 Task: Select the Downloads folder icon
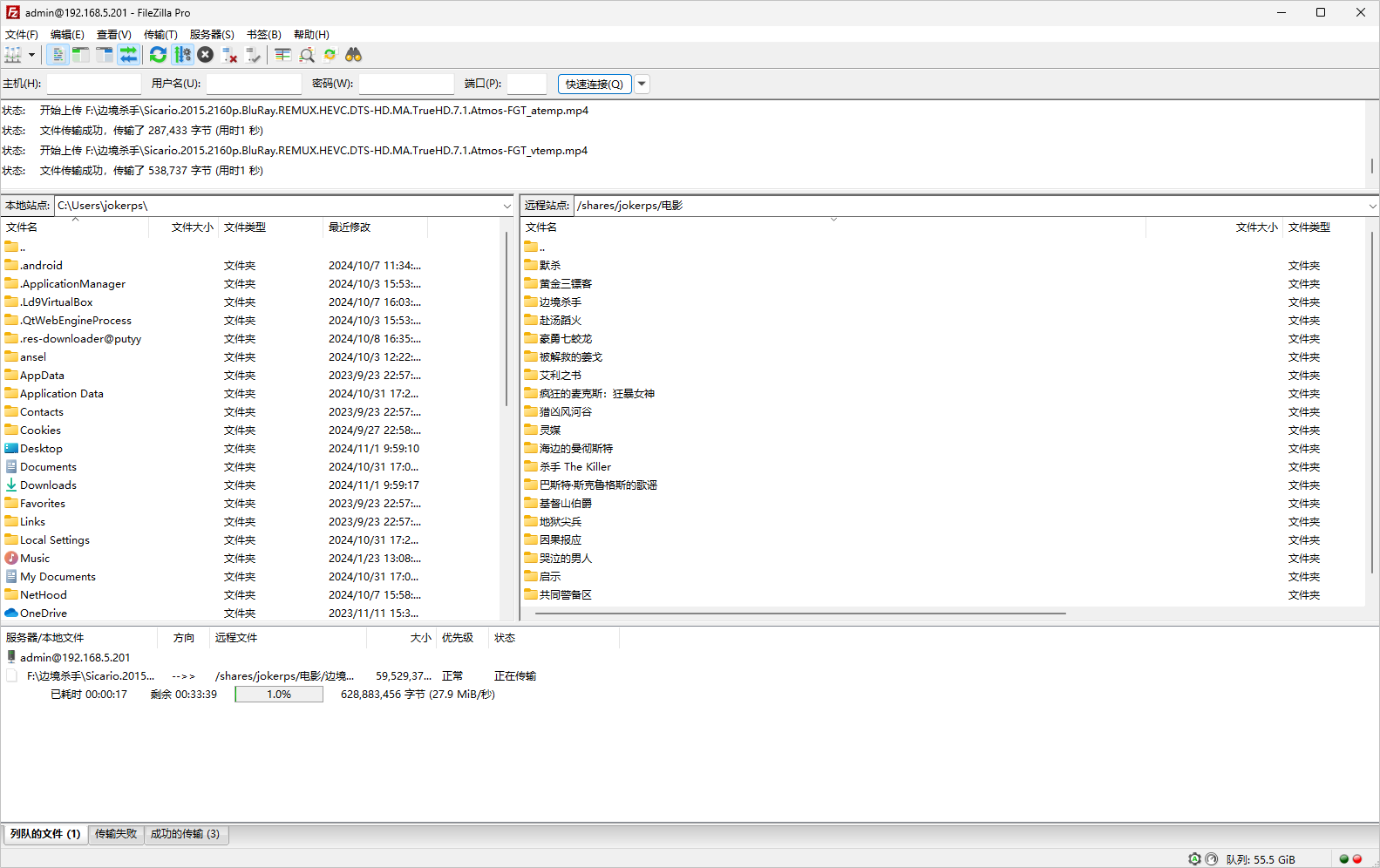(11, 485)
